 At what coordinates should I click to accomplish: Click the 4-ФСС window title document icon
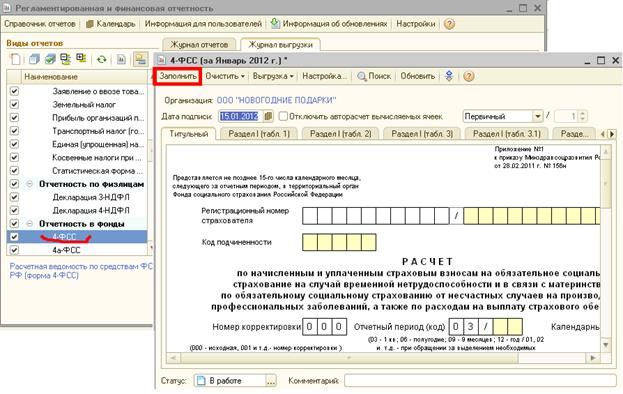[x=161, y=60]
